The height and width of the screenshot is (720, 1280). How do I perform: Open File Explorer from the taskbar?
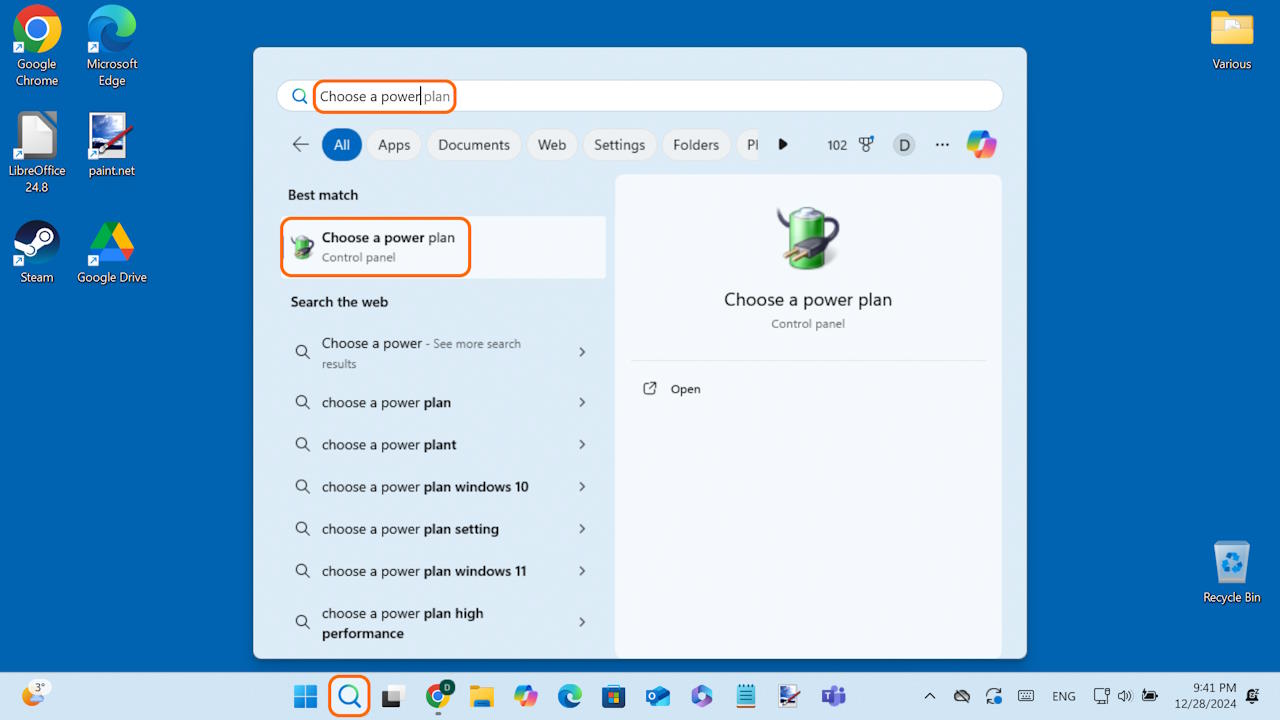pos(482,696)
